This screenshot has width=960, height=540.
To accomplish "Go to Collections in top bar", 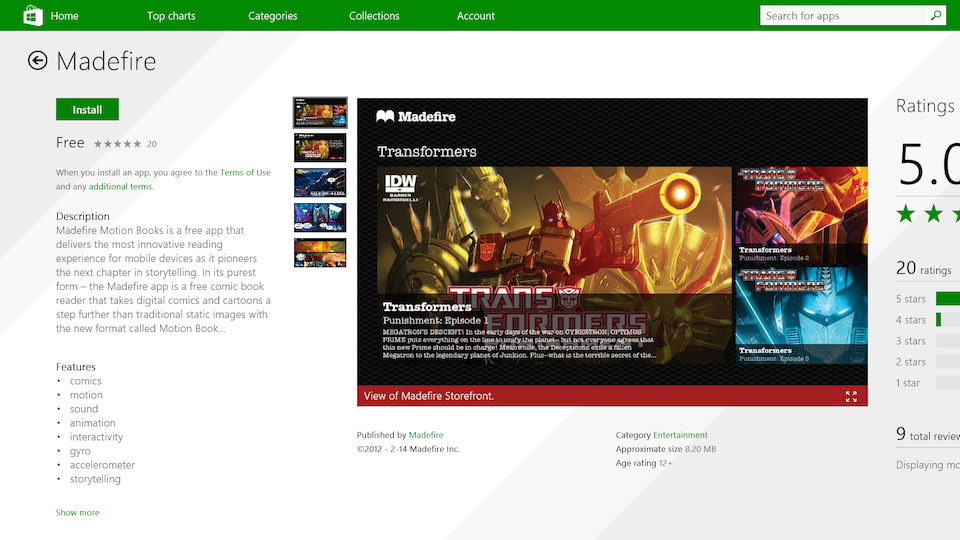I will [374, 16].
